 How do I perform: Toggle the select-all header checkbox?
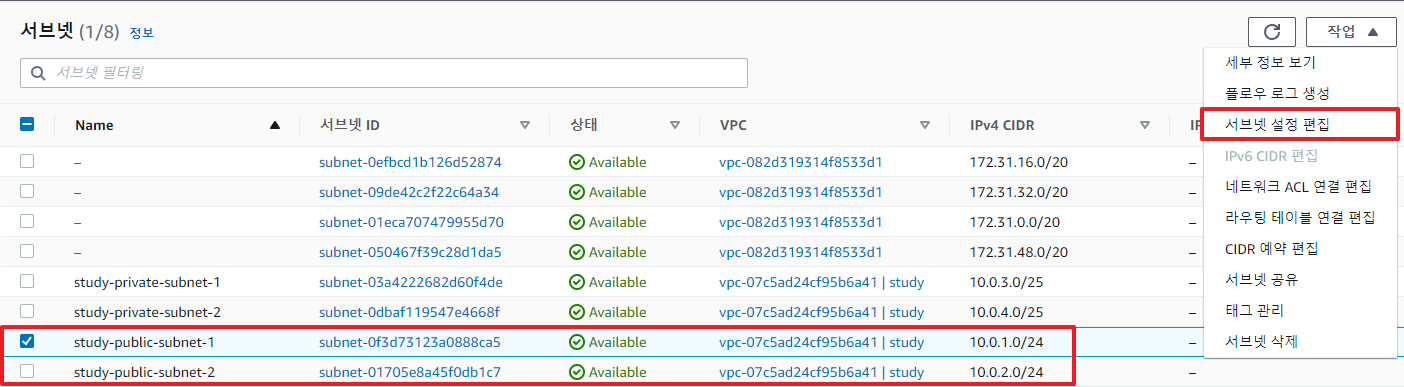[x=27, y=125]
